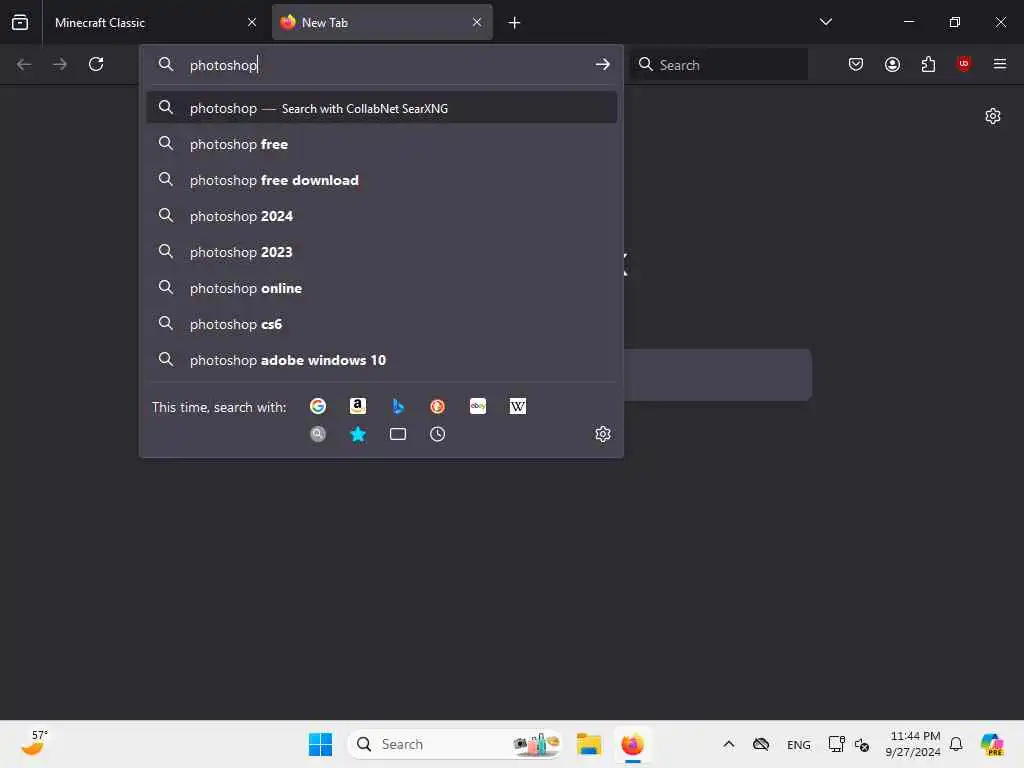Personalize New Tab with gear icon
The width and height of the screenshot is (1024, 768).
(x=993, y=116)
